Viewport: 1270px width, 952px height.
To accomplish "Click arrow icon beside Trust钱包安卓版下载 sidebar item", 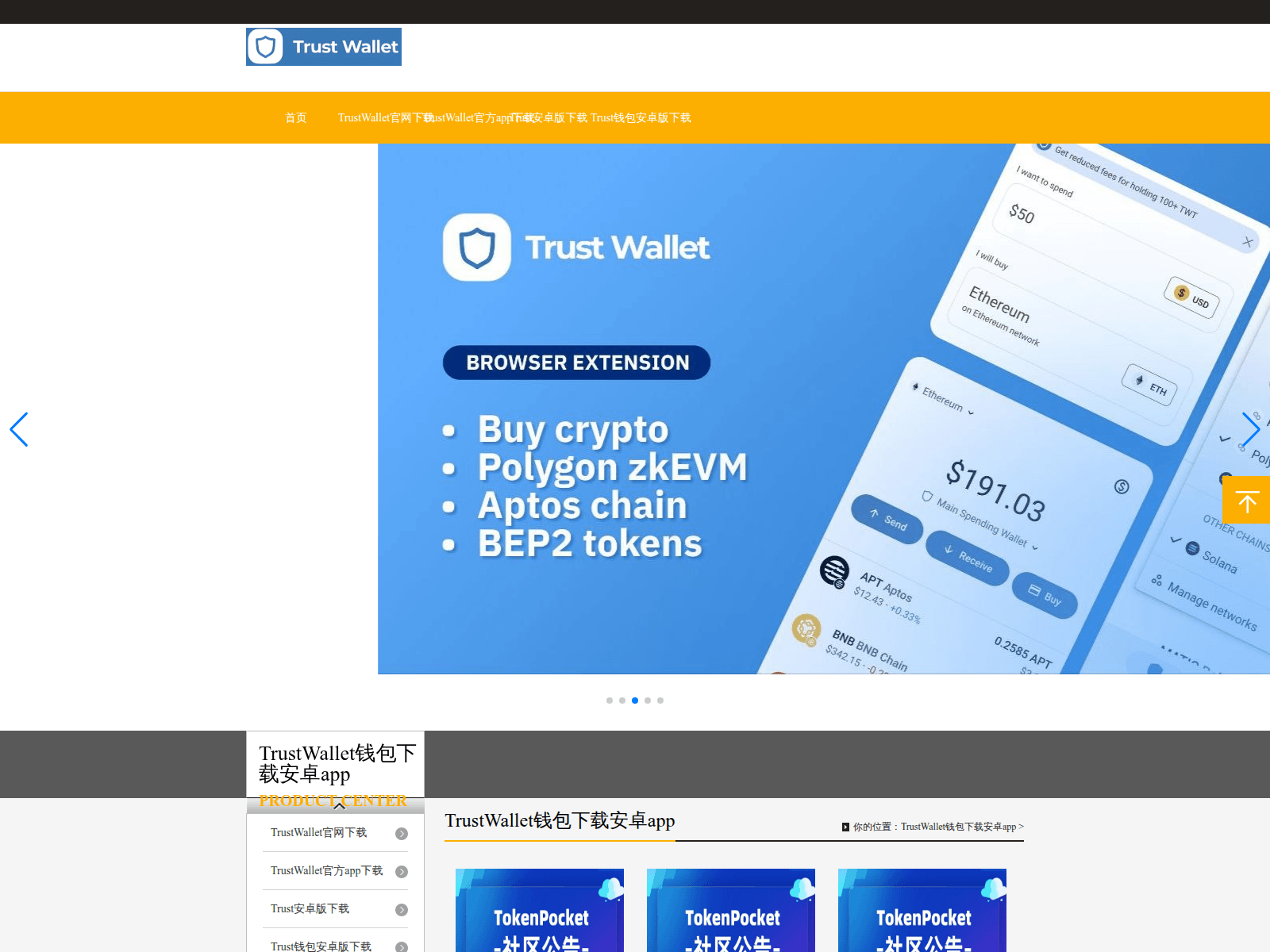I will [402, 946].
